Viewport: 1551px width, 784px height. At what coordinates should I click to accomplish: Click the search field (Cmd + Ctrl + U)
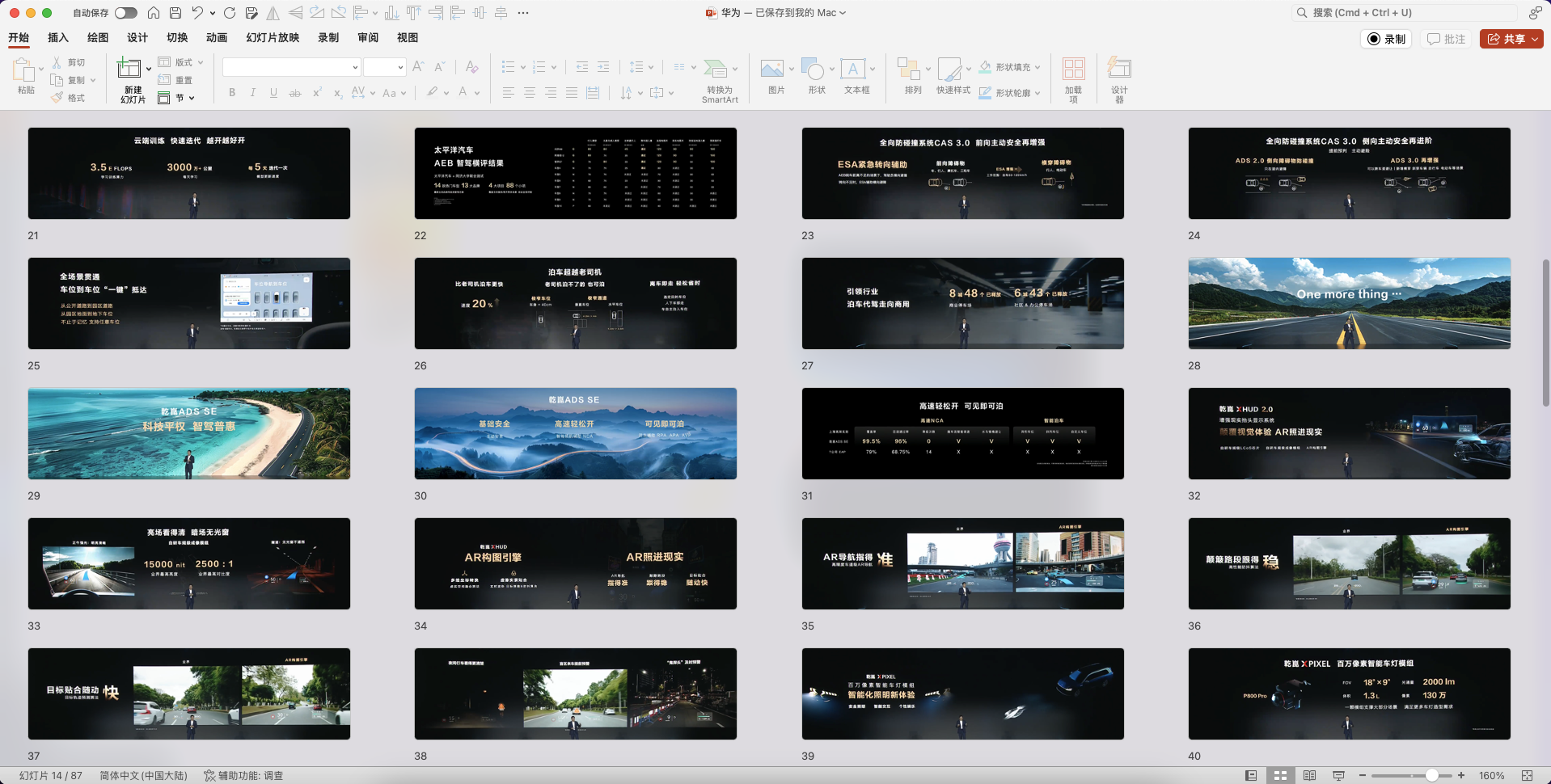click(1405, 13)
